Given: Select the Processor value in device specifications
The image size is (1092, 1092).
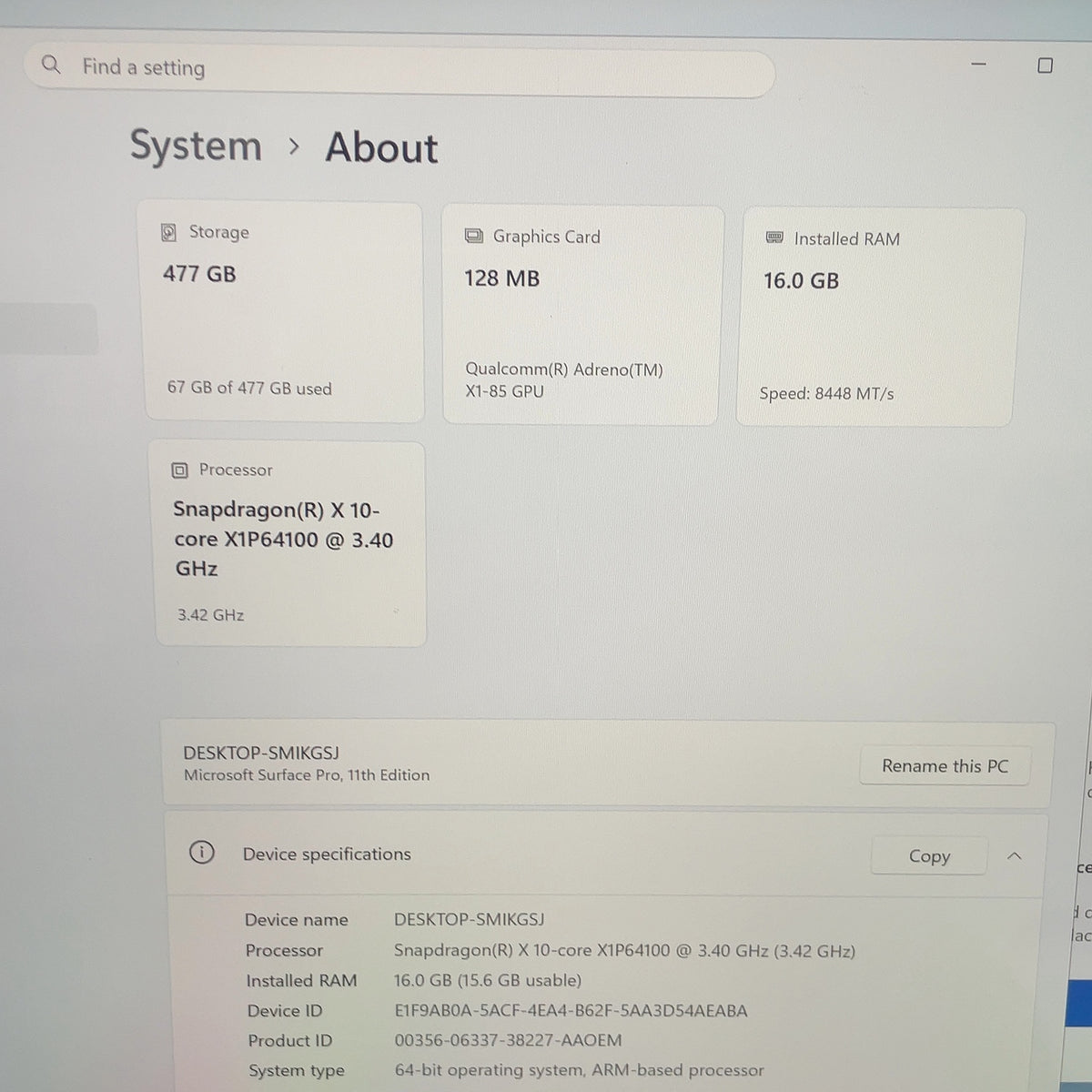Looking at the screenshot, I should [x=624, y=951].
